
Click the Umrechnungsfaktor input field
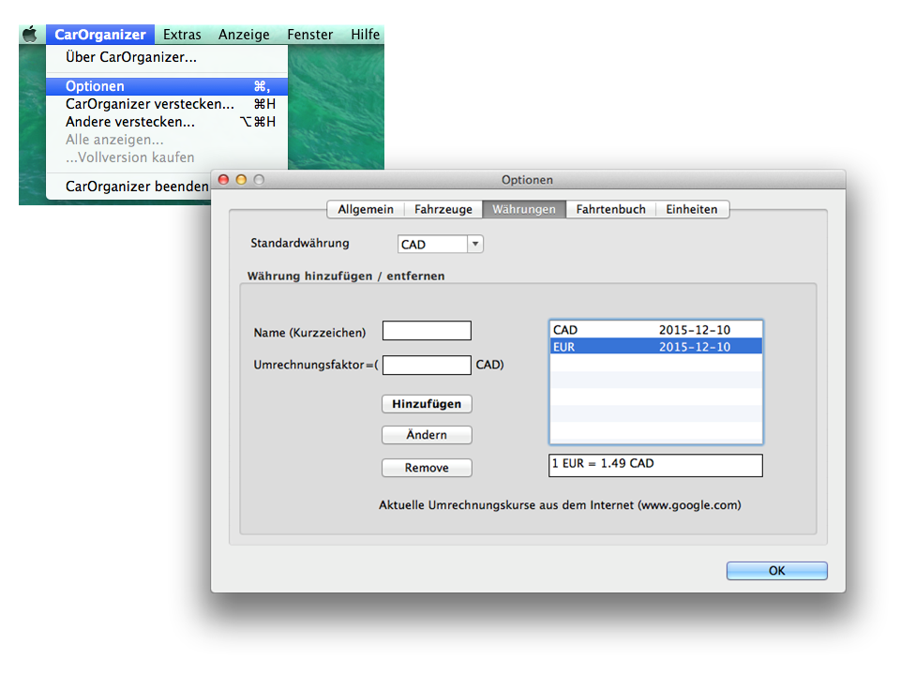[x=426, y=365]
